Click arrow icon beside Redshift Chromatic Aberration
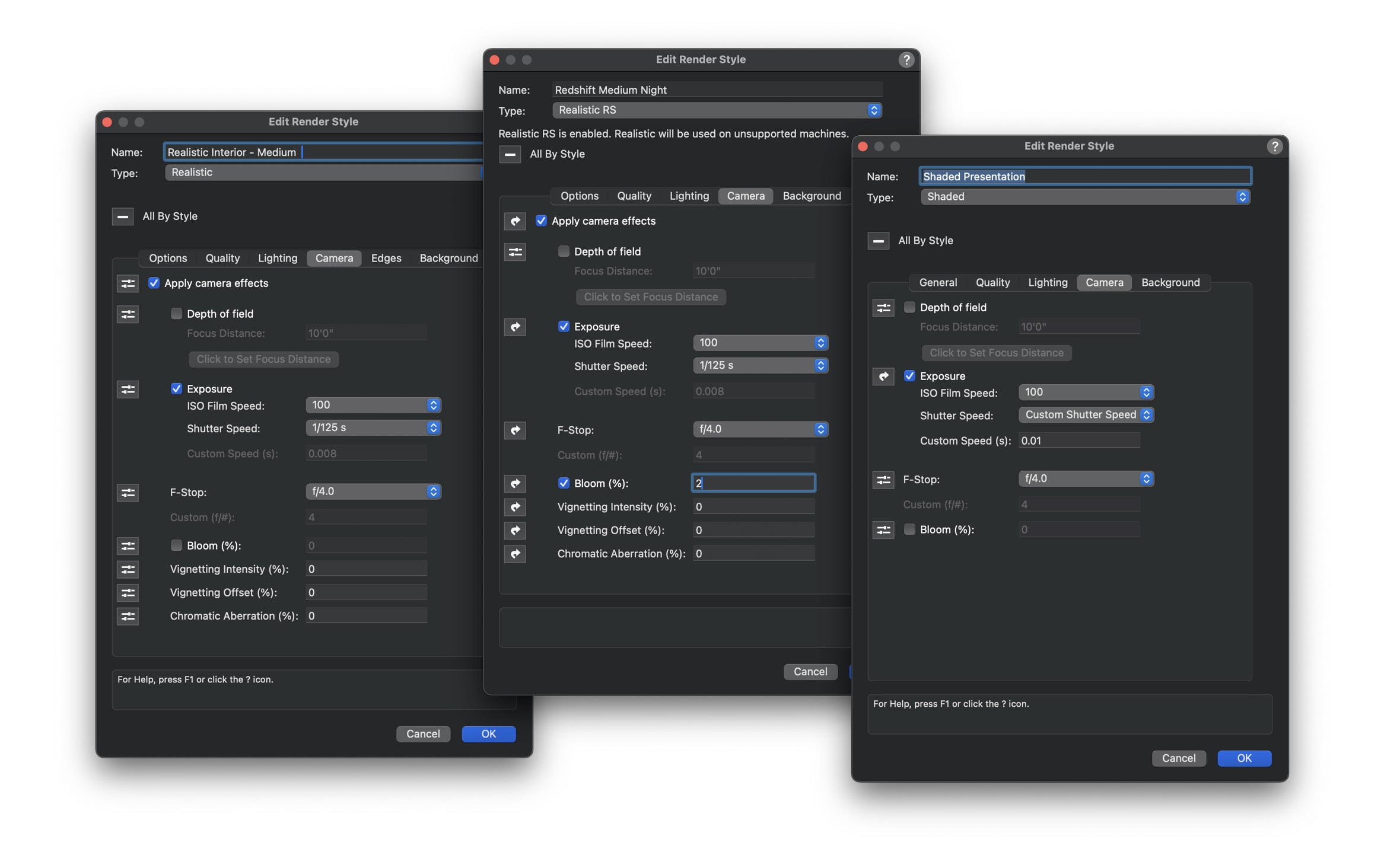This screenshot has width=1381, height=868. coord(515,554)
